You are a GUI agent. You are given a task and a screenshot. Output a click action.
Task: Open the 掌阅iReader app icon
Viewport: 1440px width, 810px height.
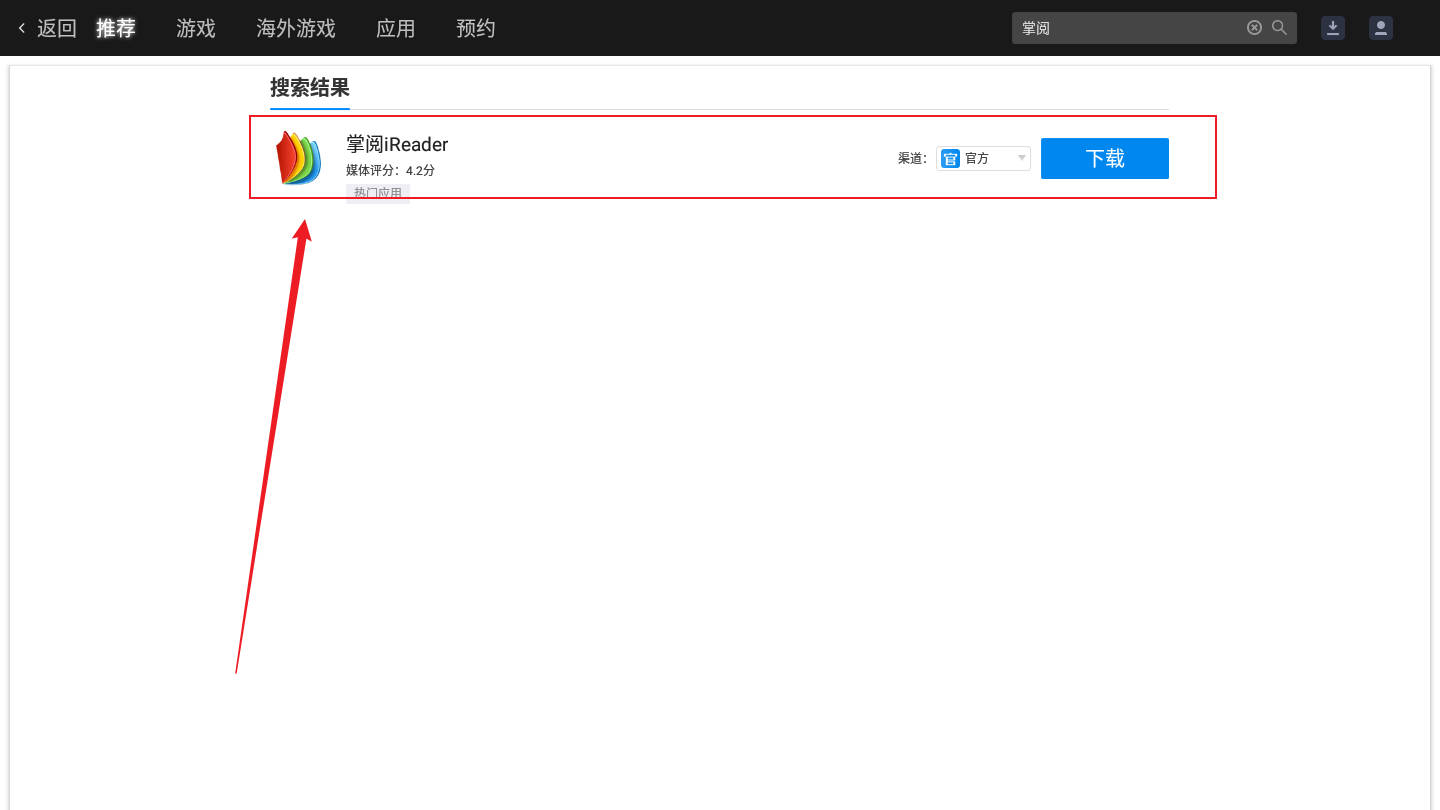point(299,158)
